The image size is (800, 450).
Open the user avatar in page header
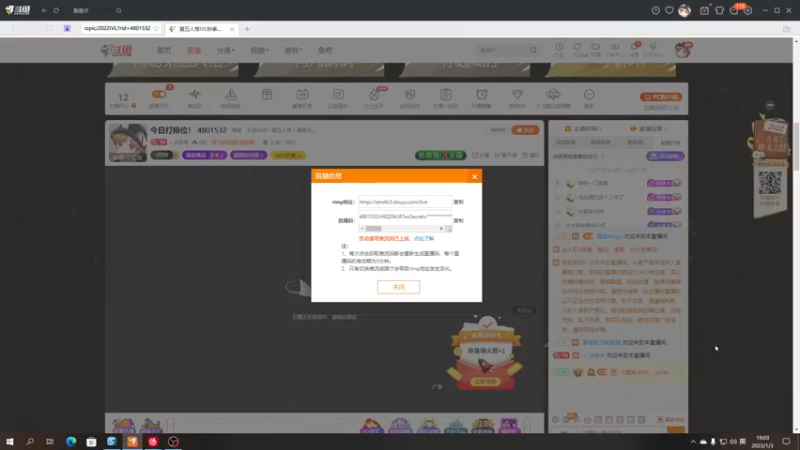coord(682,50)
